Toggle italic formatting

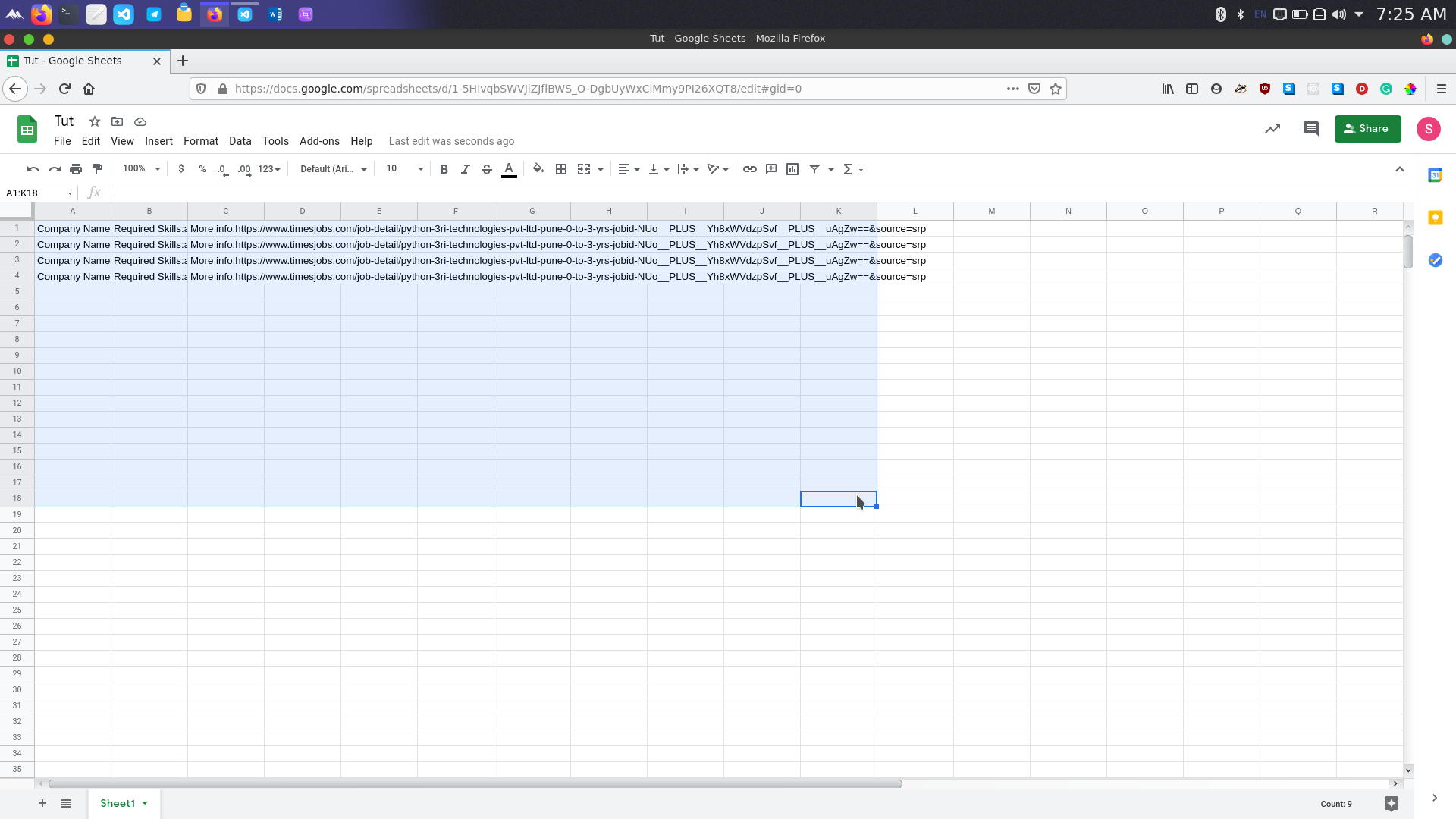pos(465,169)
